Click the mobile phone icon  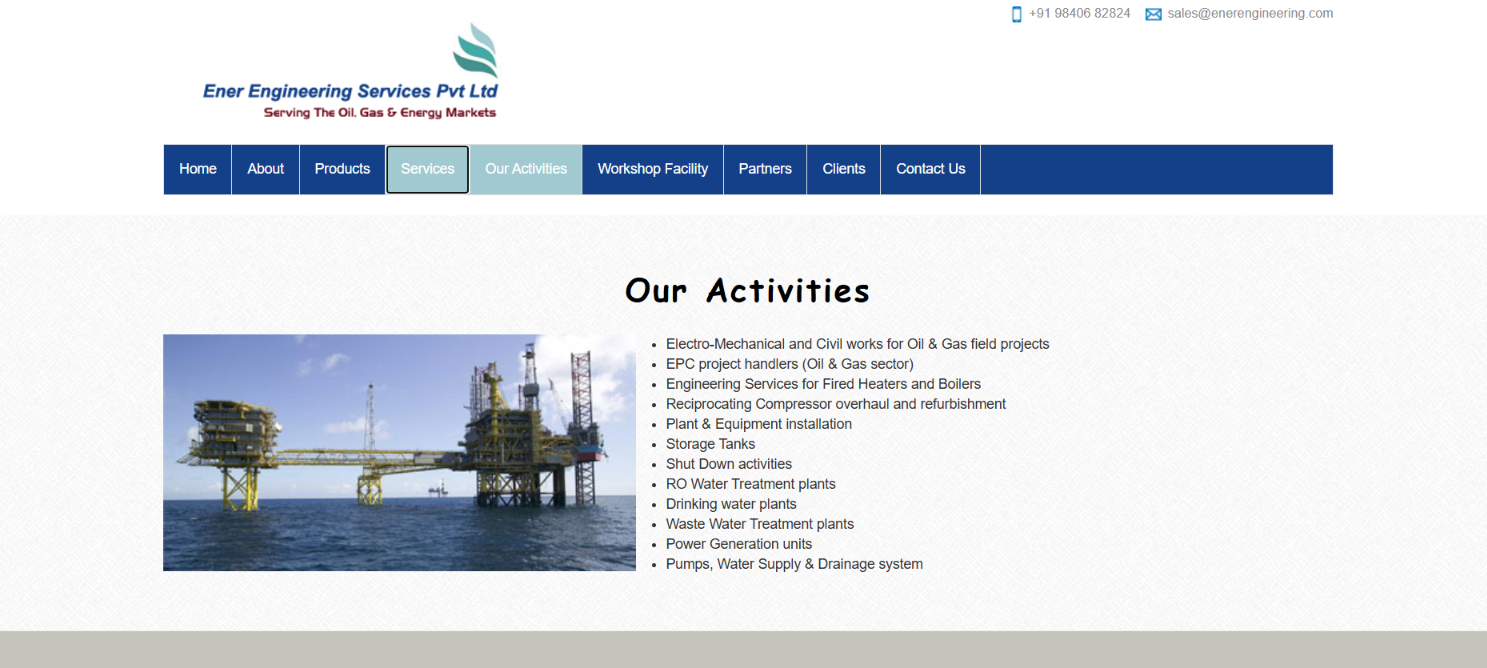pos(1017,14)
